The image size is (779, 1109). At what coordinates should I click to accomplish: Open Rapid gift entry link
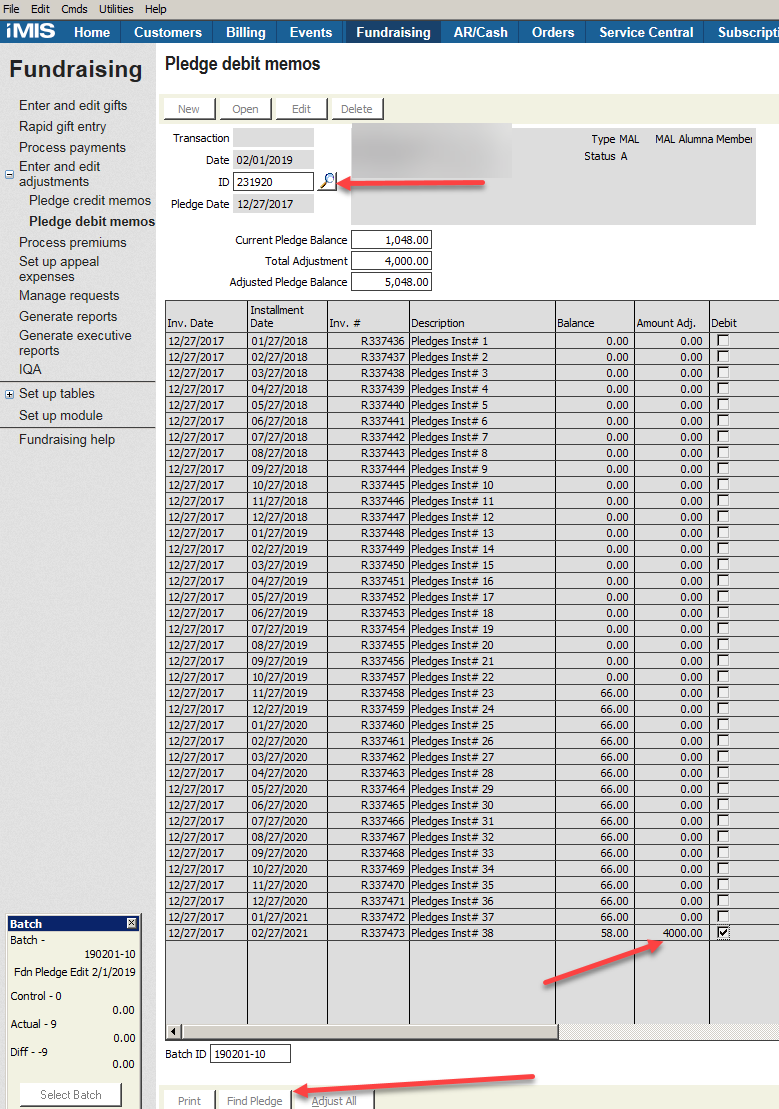[62, 127]
